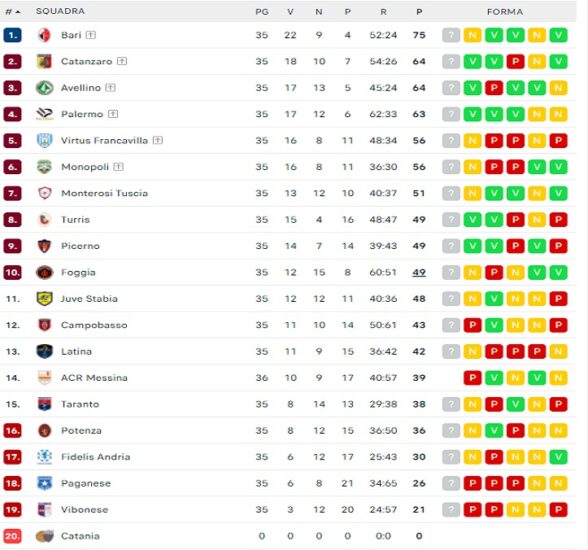The width and height of the screenshot is (588, 550).
Task: Open the ACR Messina team link
Action: click(94, 378)
